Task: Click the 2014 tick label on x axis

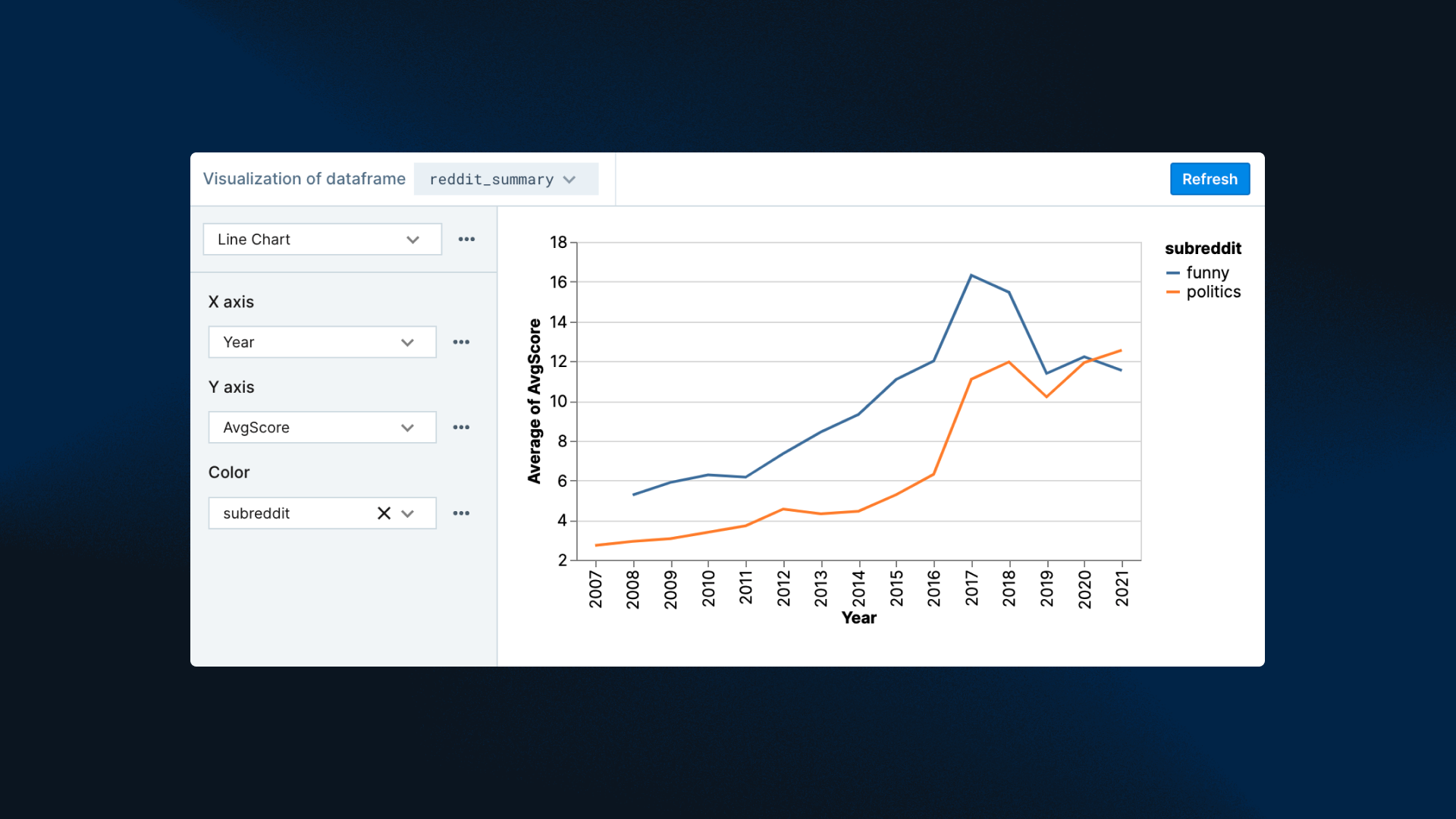Action: pos(858,589)
